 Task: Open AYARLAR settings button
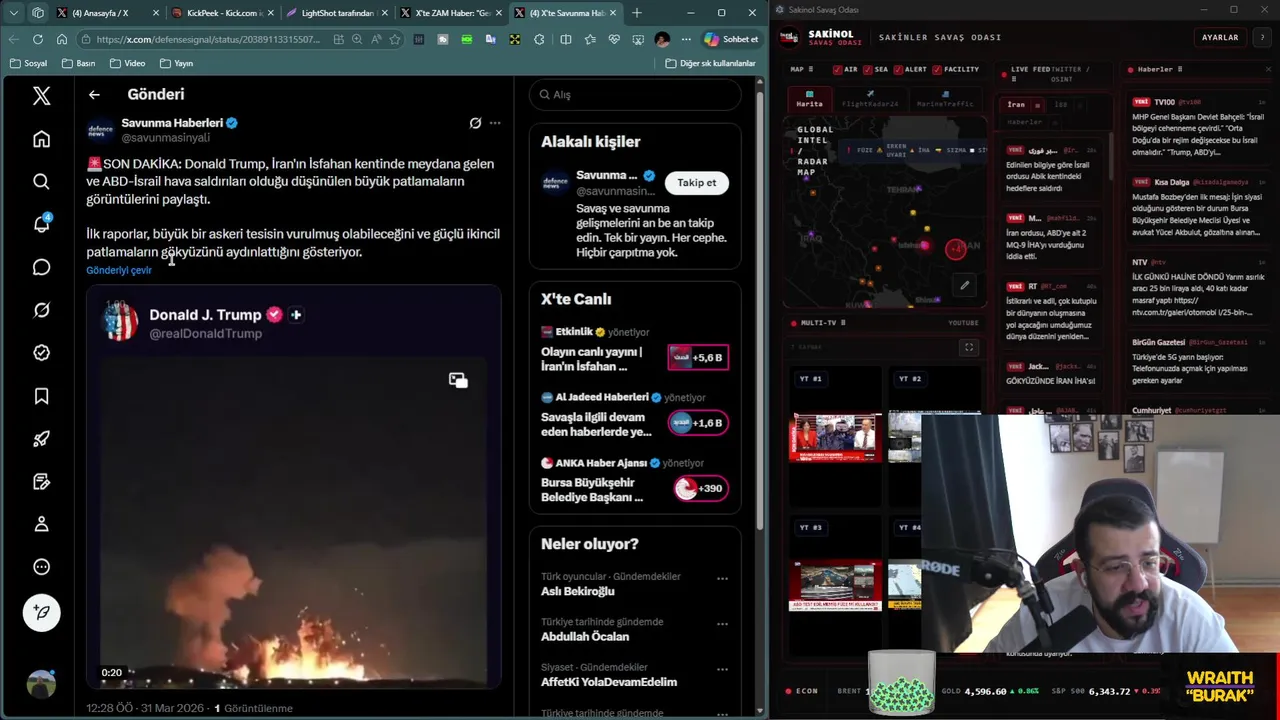(x=1219, y=37)
